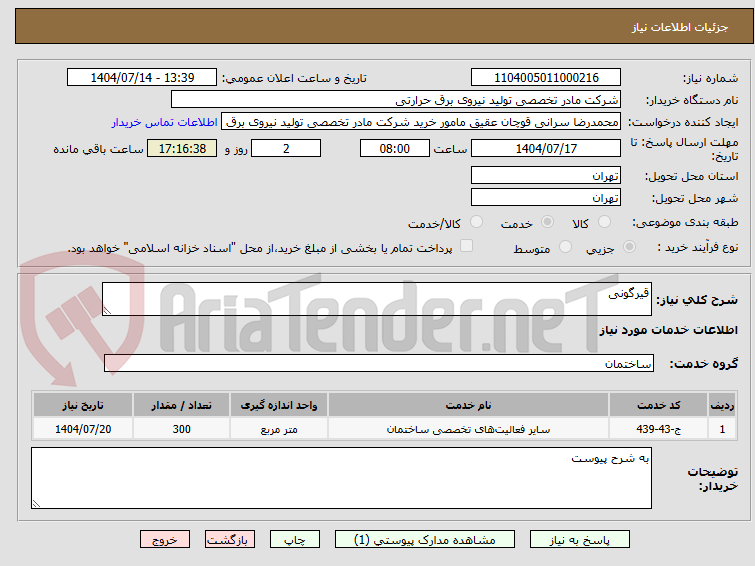Select the متوسط purchase type radio

pyautogui.click(x=565, y=247)
